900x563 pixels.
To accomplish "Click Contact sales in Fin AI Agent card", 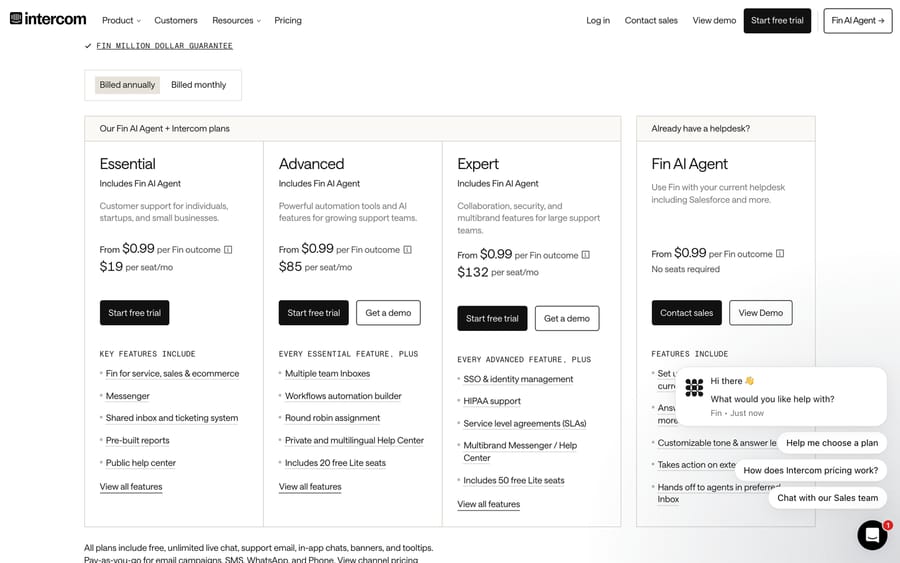I will pyautogui.click(x=686, y=313).
